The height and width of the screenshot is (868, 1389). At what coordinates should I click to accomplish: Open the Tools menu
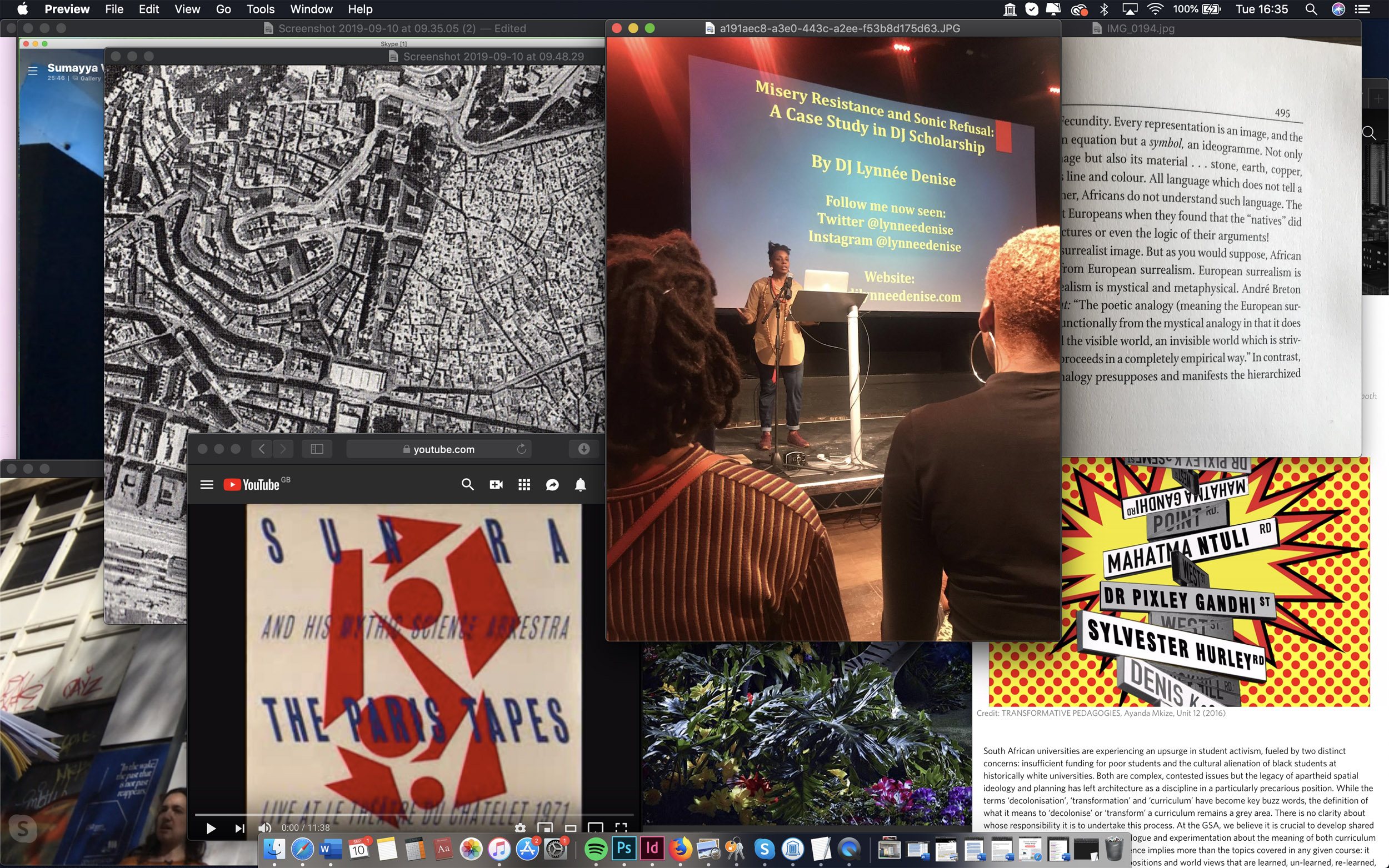260,9
